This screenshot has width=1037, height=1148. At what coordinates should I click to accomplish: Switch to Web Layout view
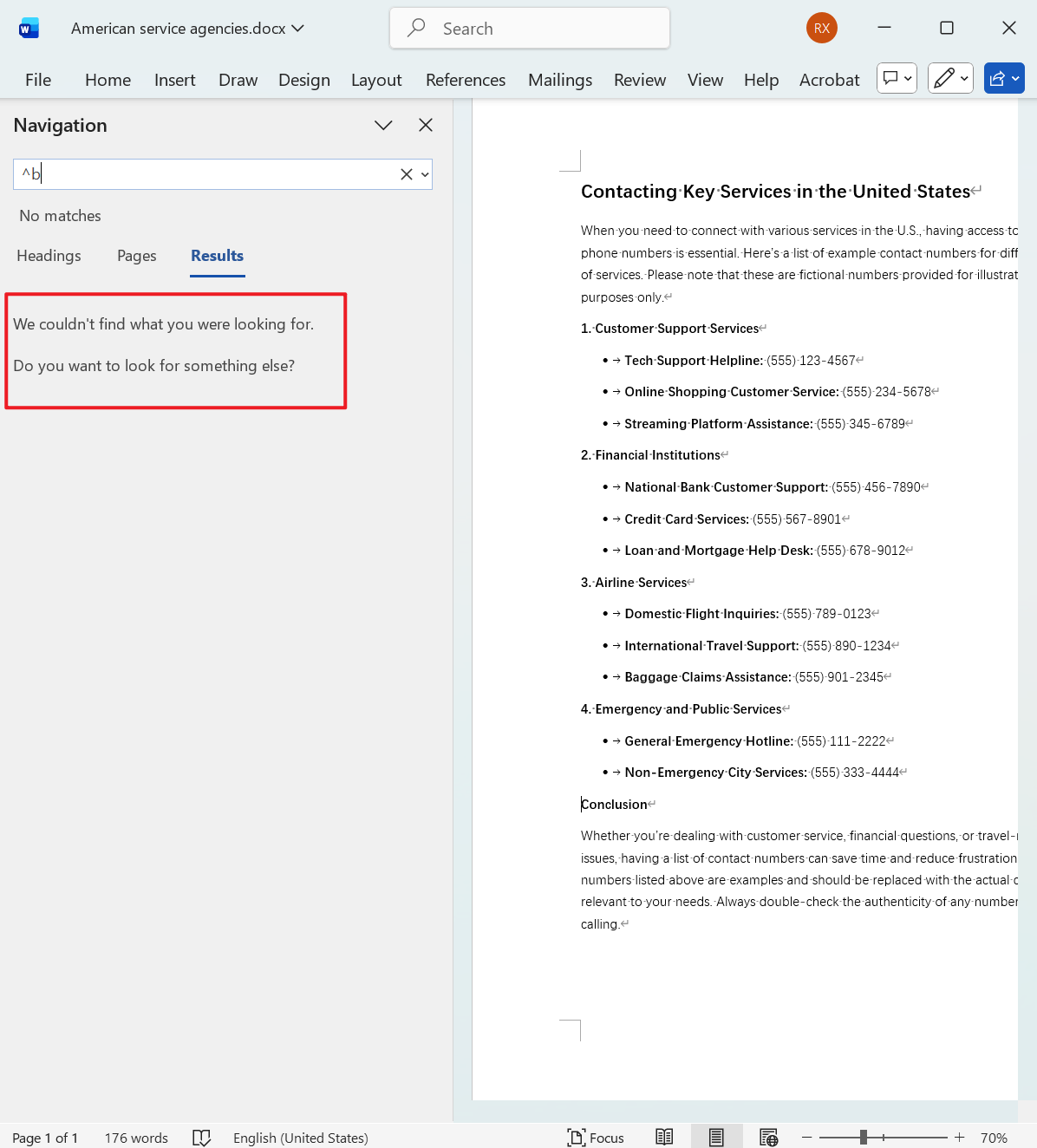pyautogui.click(x=768, y=1136)
